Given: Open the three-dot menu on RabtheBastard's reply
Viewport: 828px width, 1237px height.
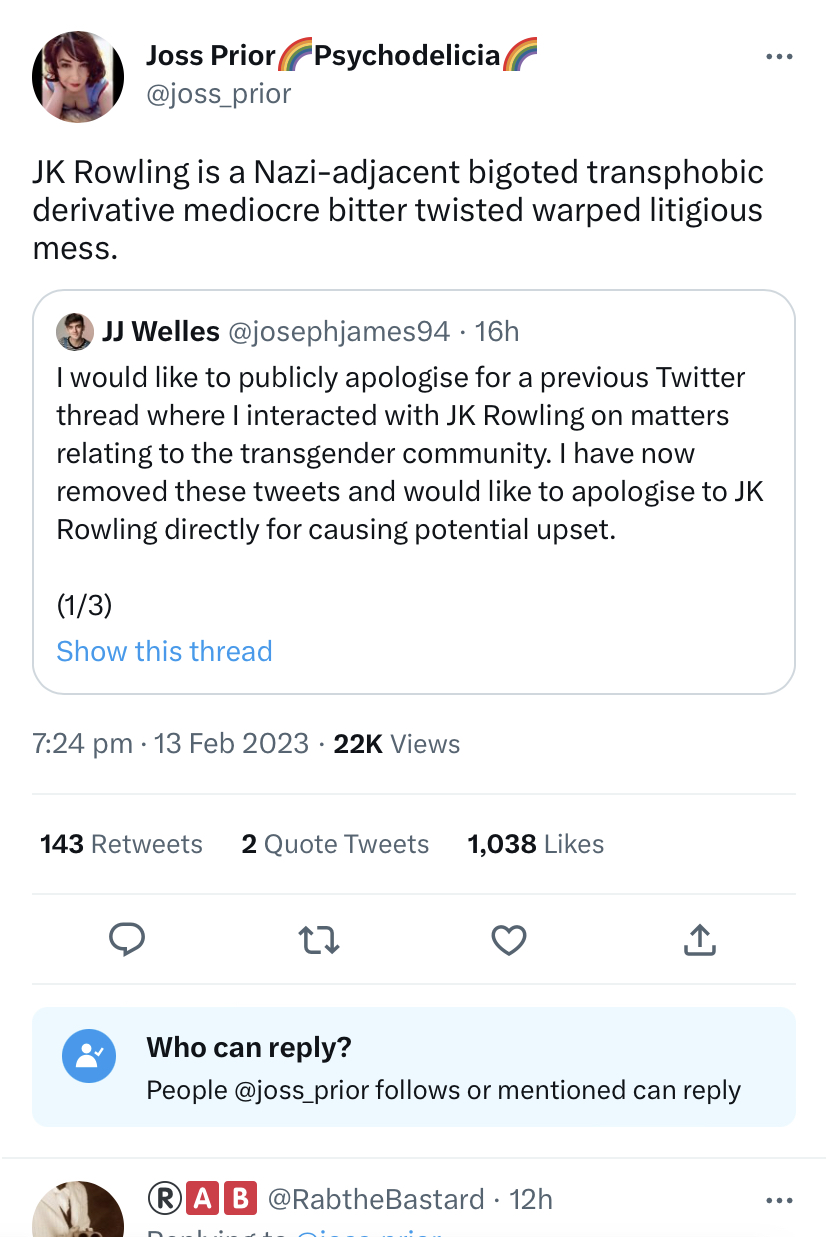Looking at the screenshot, I should click(x=779, y=1199).
